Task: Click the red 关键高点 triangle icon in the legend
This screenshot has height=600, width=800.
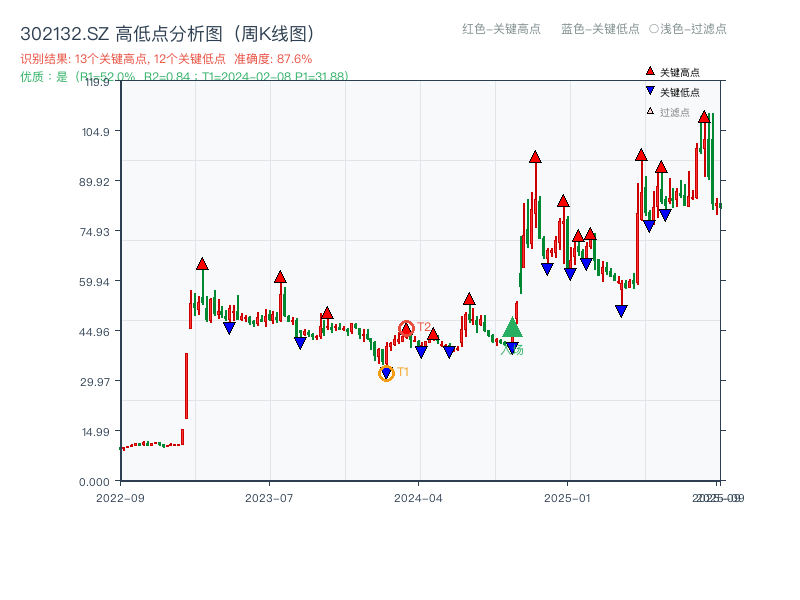Action: (648, 70)
